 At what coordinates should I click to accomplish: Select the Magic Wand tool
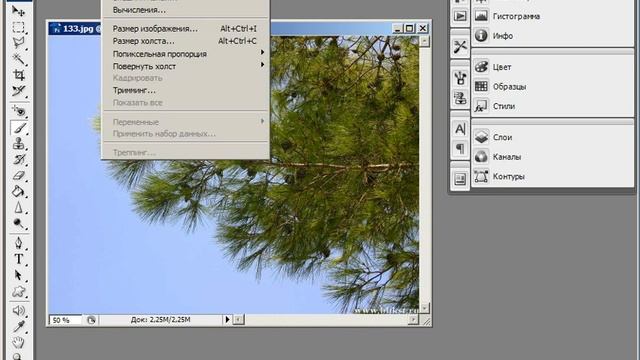(x=18, y=59)
